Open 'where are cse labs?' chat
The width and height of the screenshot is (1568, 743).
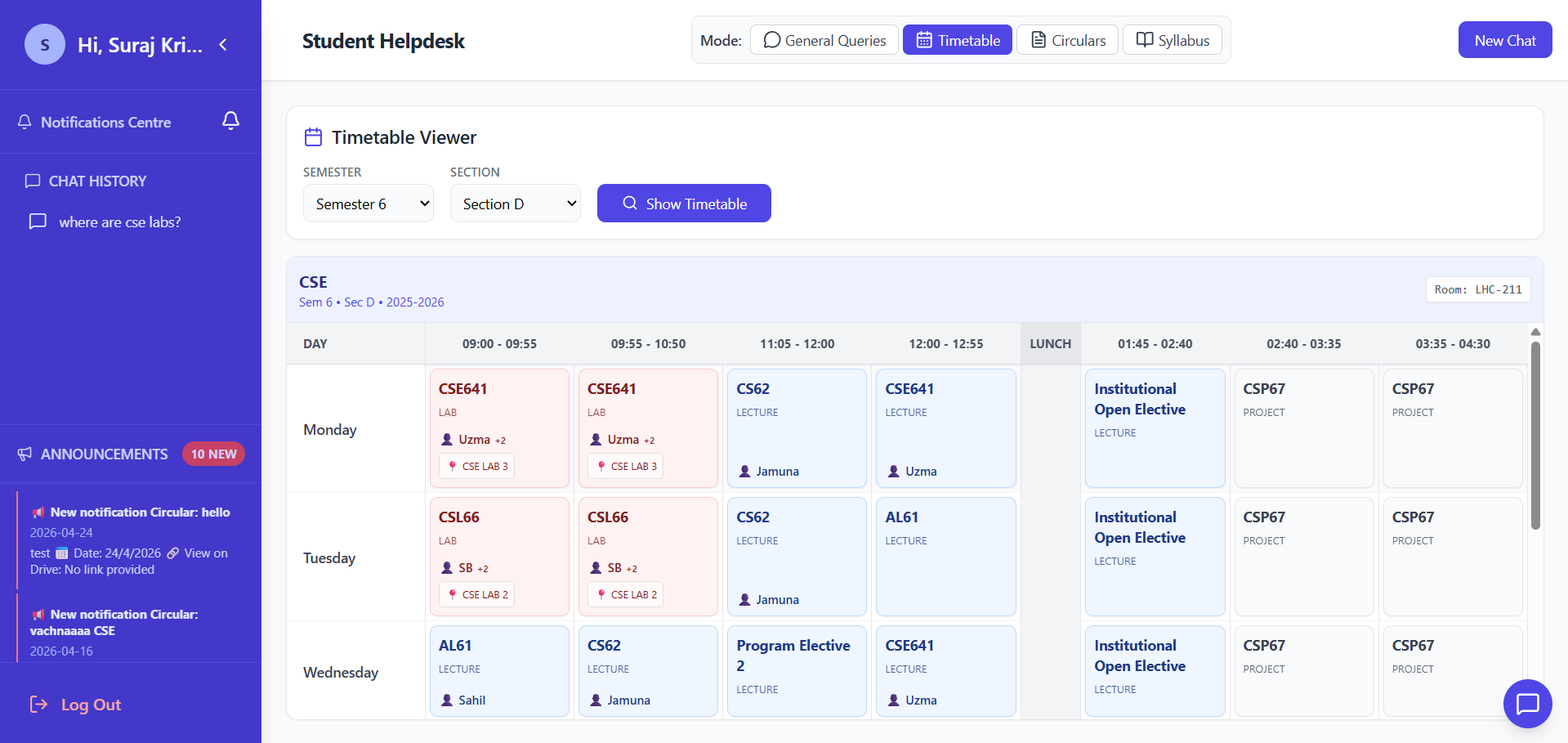119,222
